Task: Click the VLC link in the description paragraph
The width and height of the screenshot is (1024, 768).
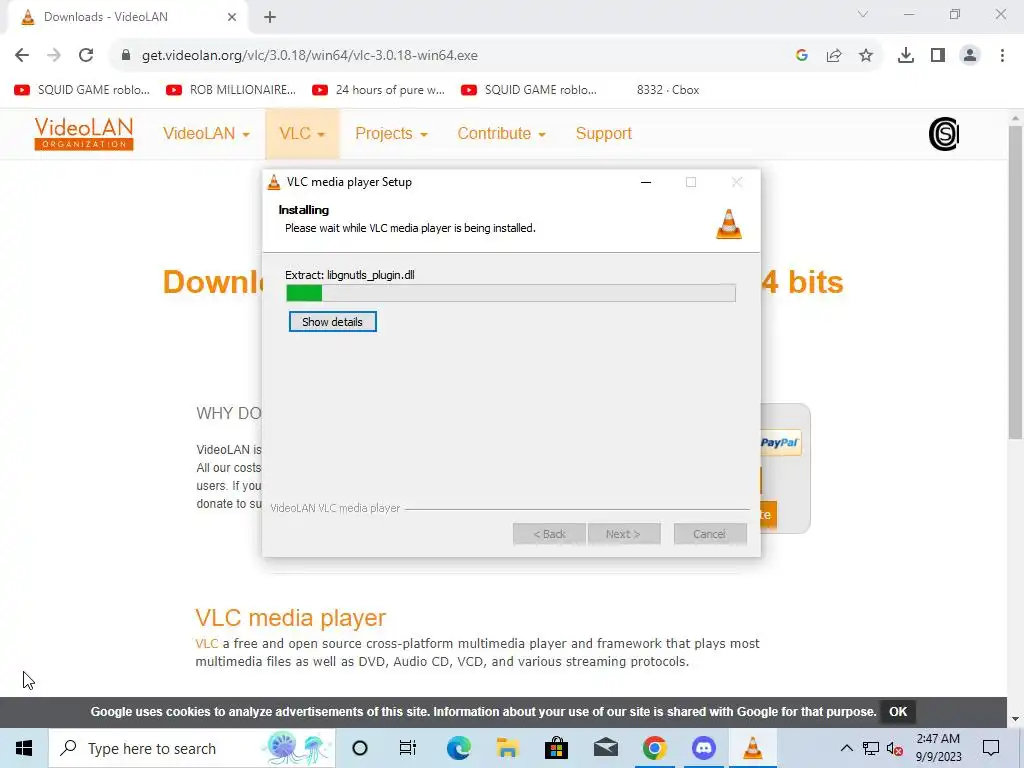Action: coord(206,644)
